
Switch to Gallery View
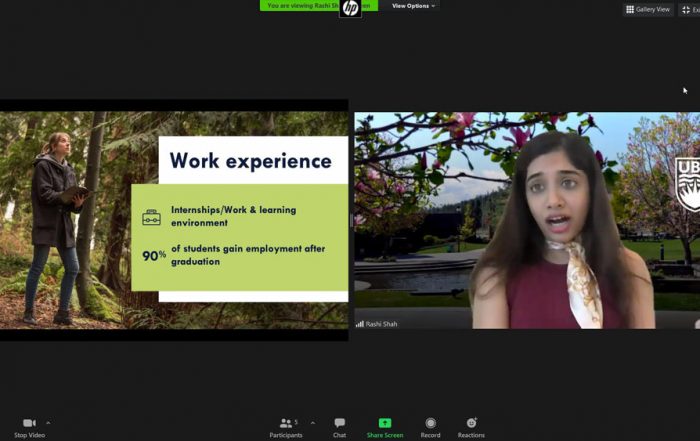(648, 9)
